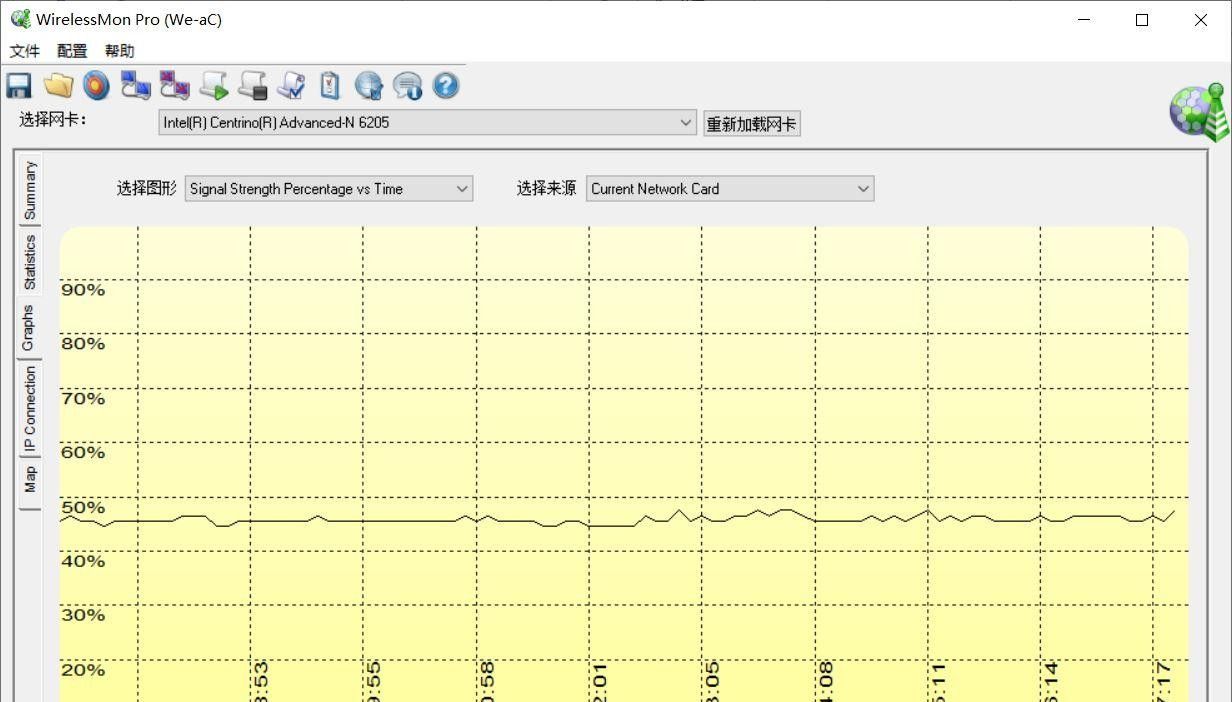Open help with the blue question mark icon
This screenshot has height=702, width=1232.
[x=446, y=86]
